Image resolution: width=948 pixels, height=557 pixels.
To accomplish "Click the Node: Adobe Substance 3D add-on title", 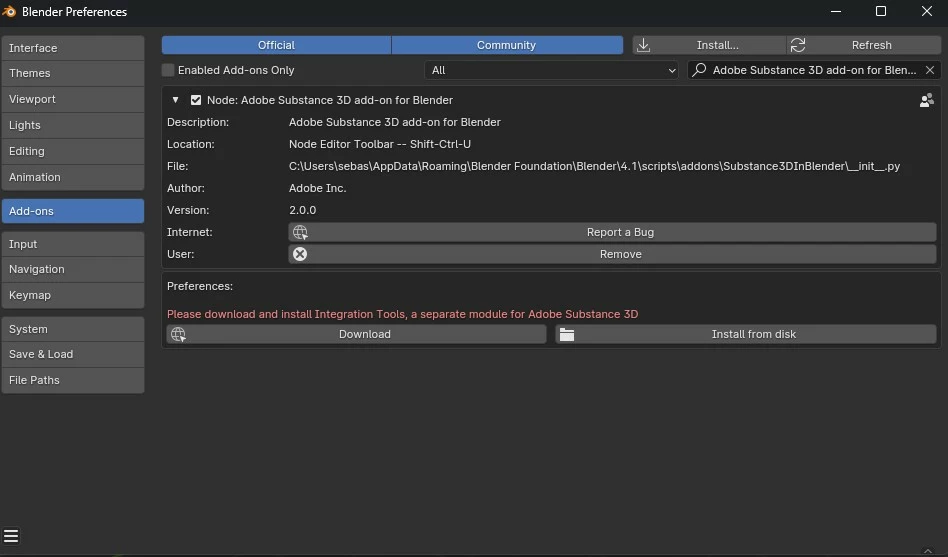I will tap(330, 100).
